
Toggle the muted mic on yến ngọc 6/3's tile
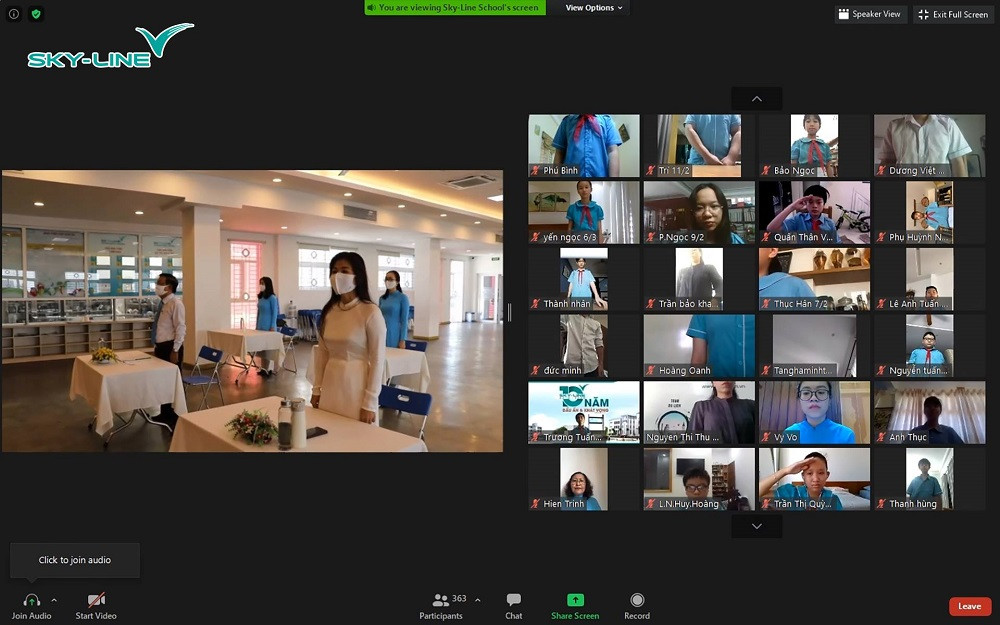pyautogui.click(x=535, y=237)
